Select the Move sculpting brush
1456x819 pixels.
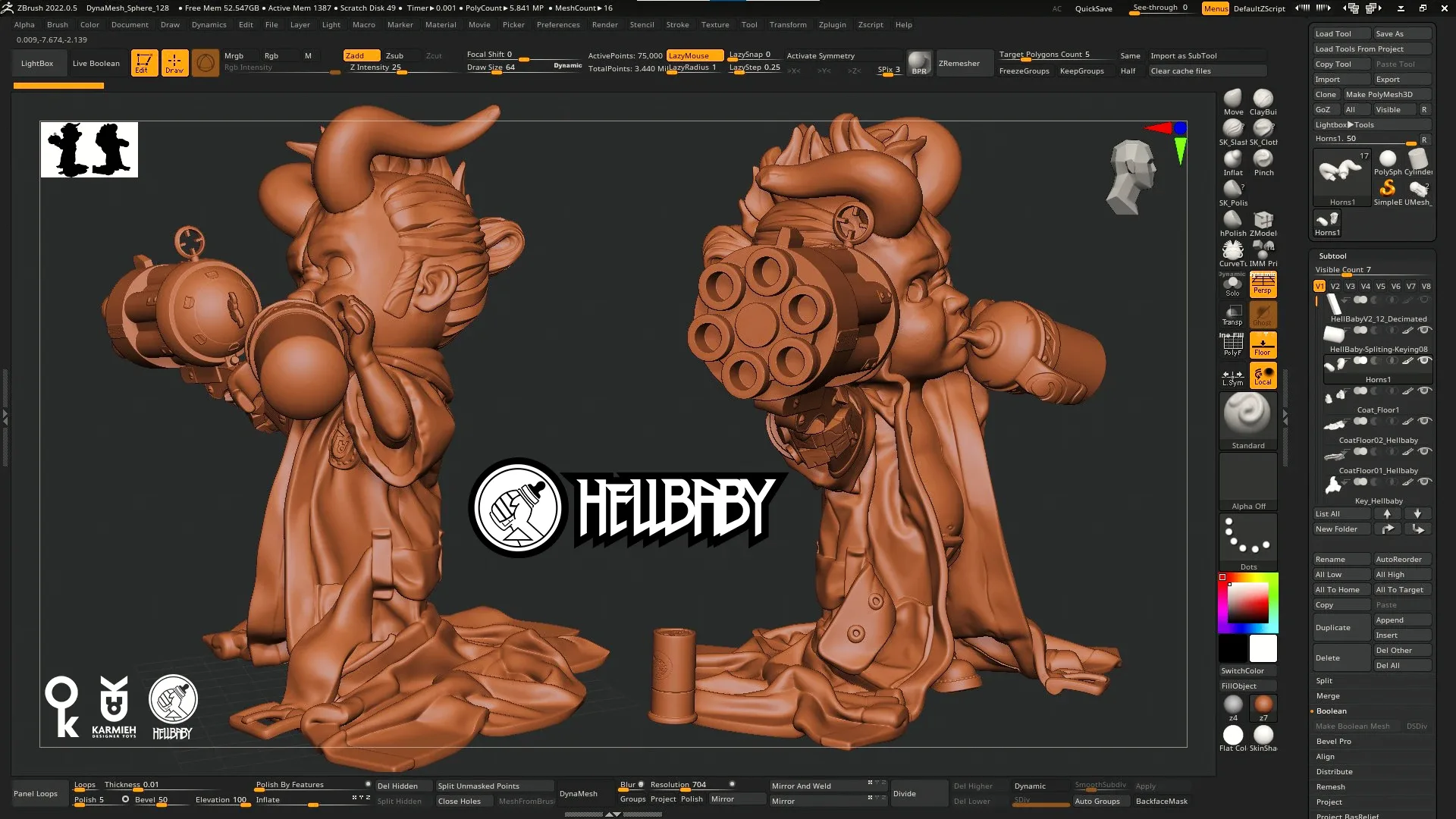tap(1232, 99)
